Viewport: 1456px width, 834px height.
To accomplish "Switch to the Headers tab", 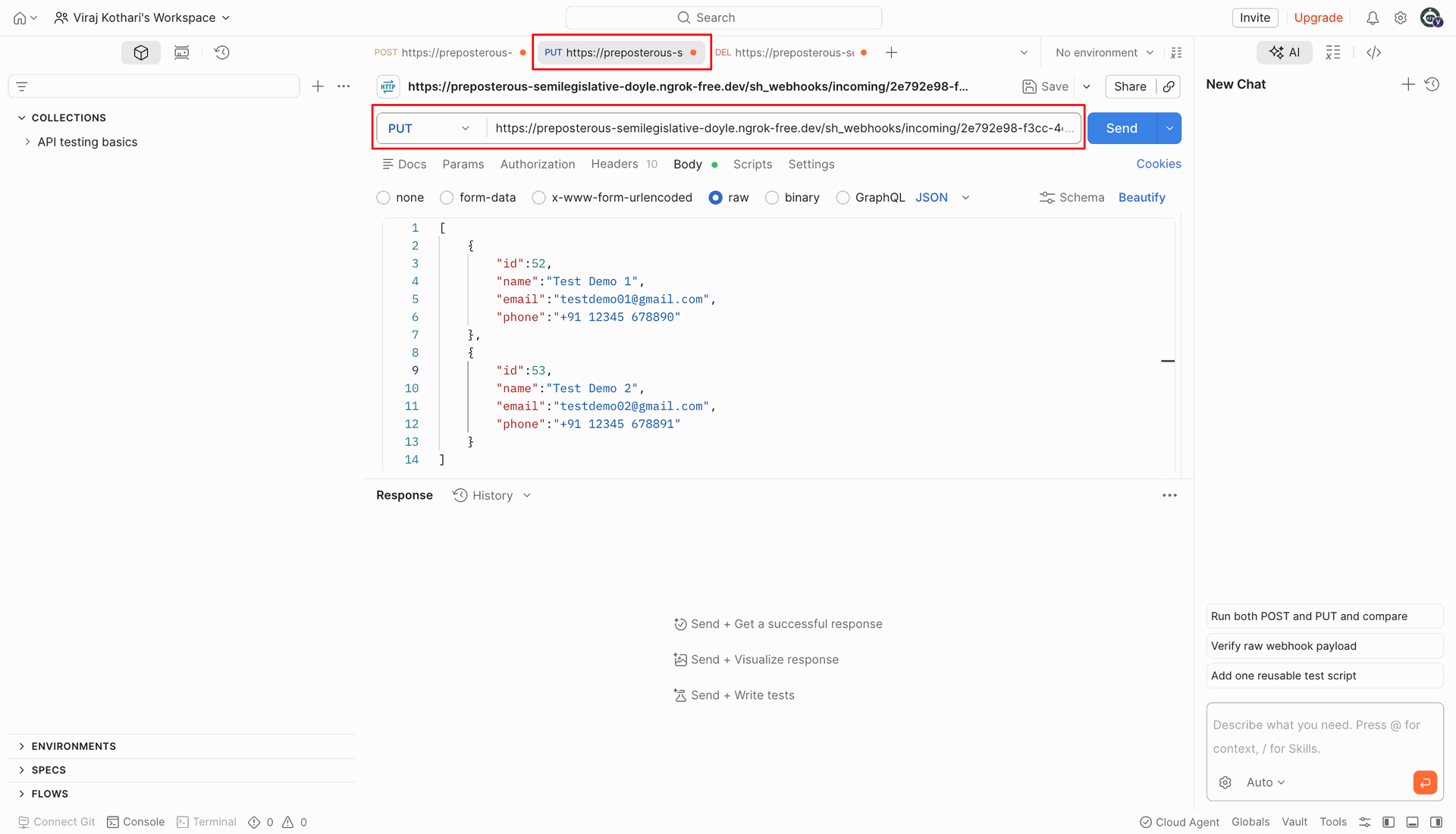I will (624, 164).
